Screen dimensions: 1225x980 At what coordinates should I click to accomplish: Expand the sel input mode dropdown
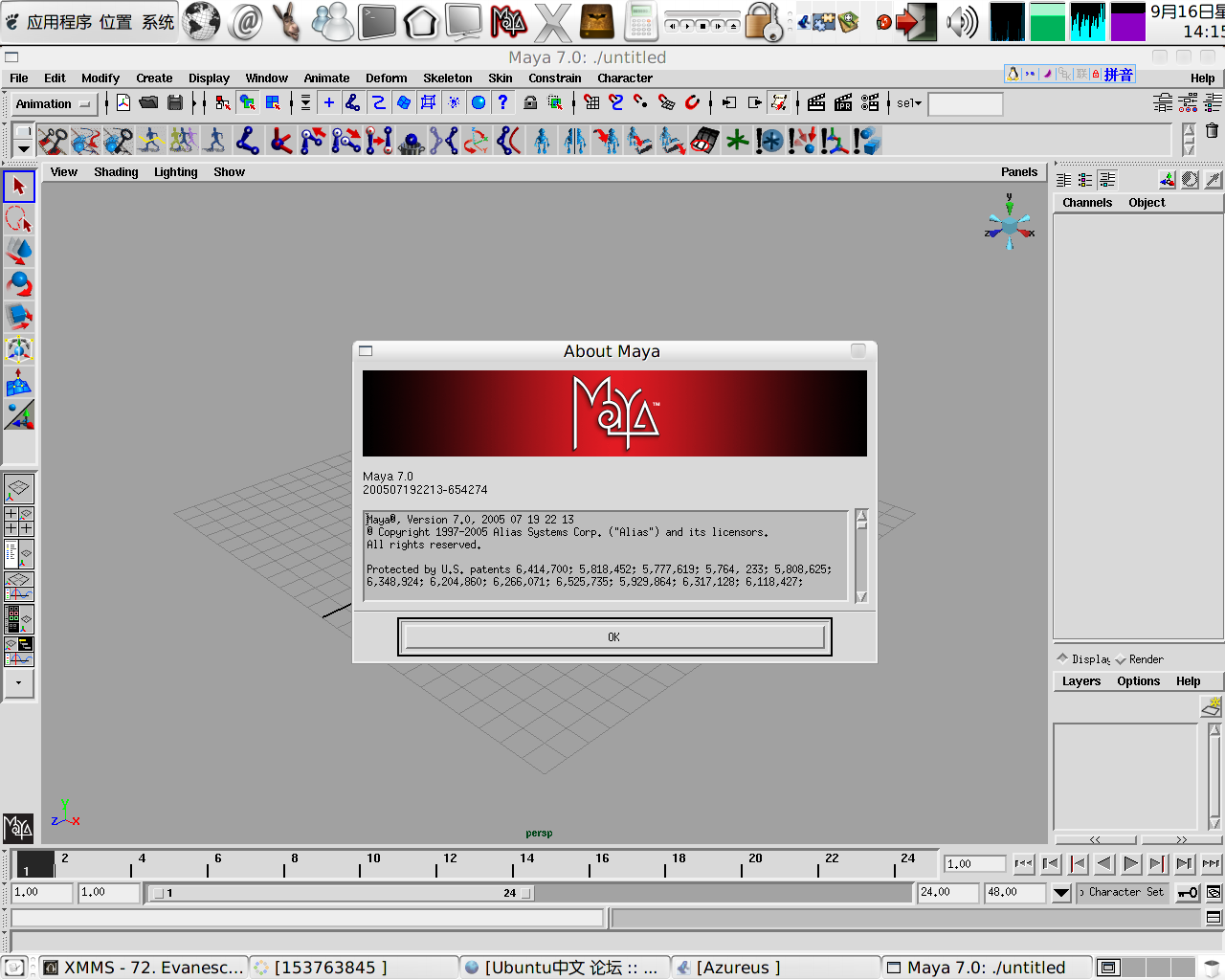tap(909, 103)
